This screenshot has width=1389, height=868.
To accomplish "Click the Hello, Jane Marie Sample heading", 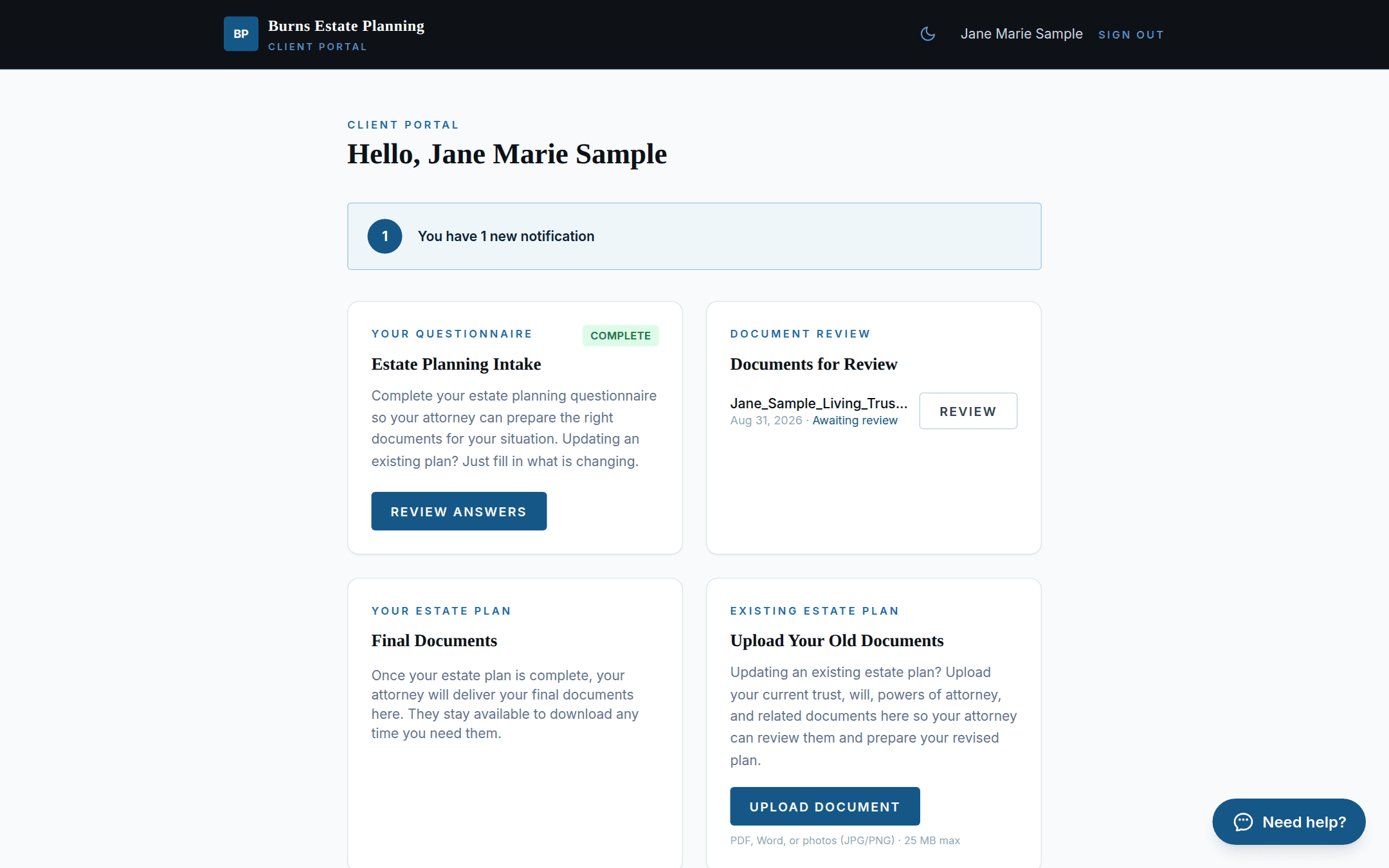I will click(x=507, y=154).
